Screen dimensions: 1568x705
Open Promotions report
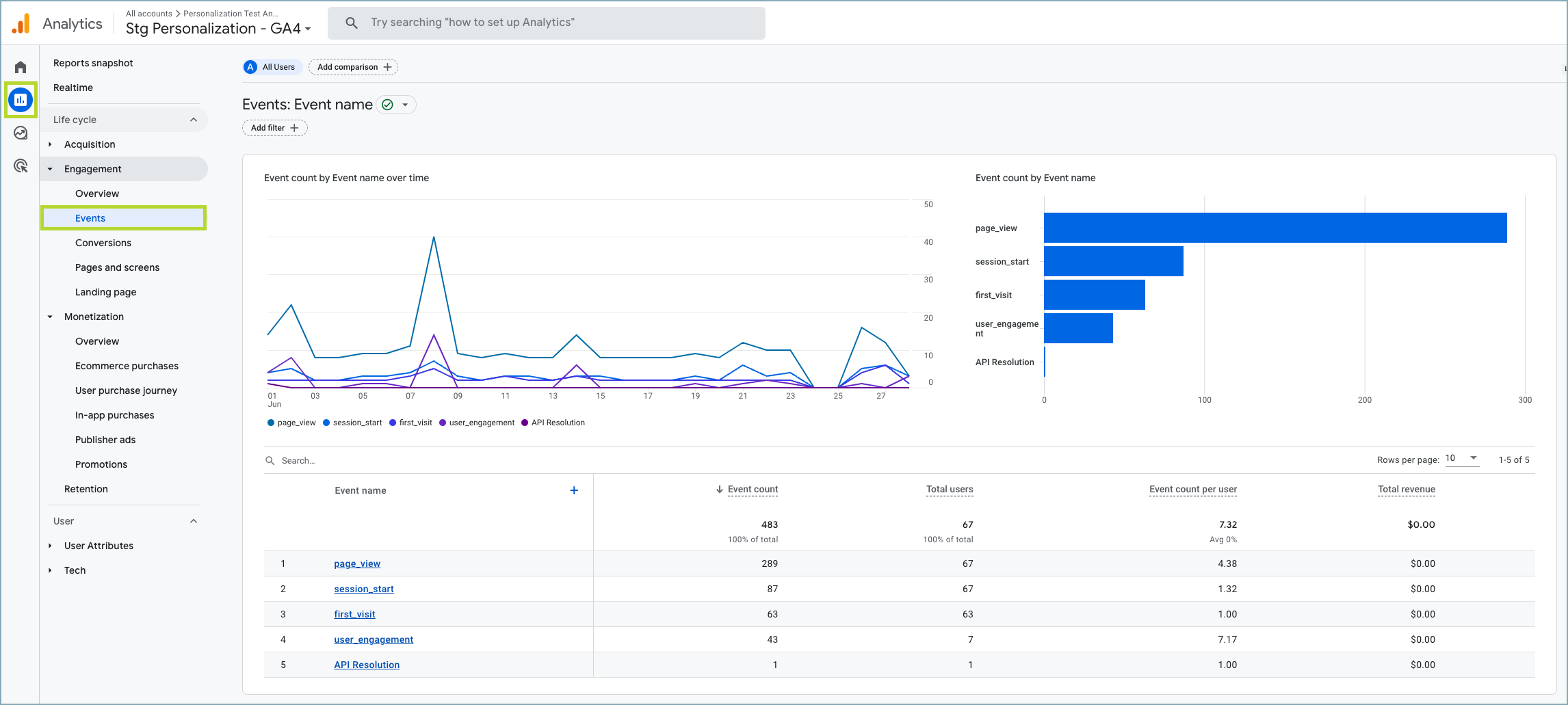click(x=101, y=464)
